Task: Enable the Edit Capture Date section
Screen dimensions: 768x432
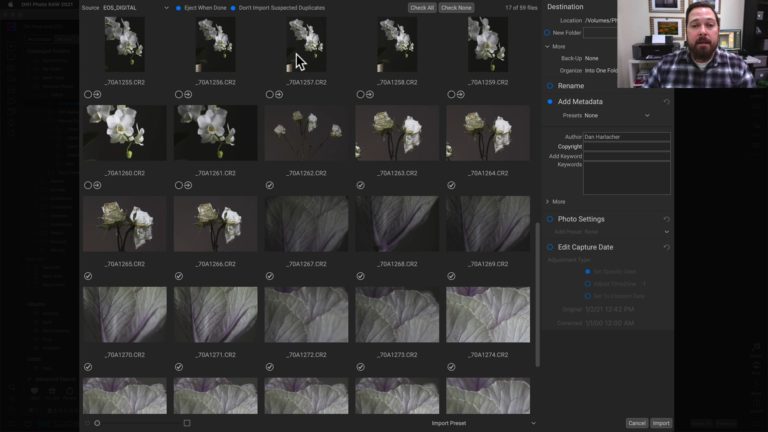Action: [x=550, y=247]
